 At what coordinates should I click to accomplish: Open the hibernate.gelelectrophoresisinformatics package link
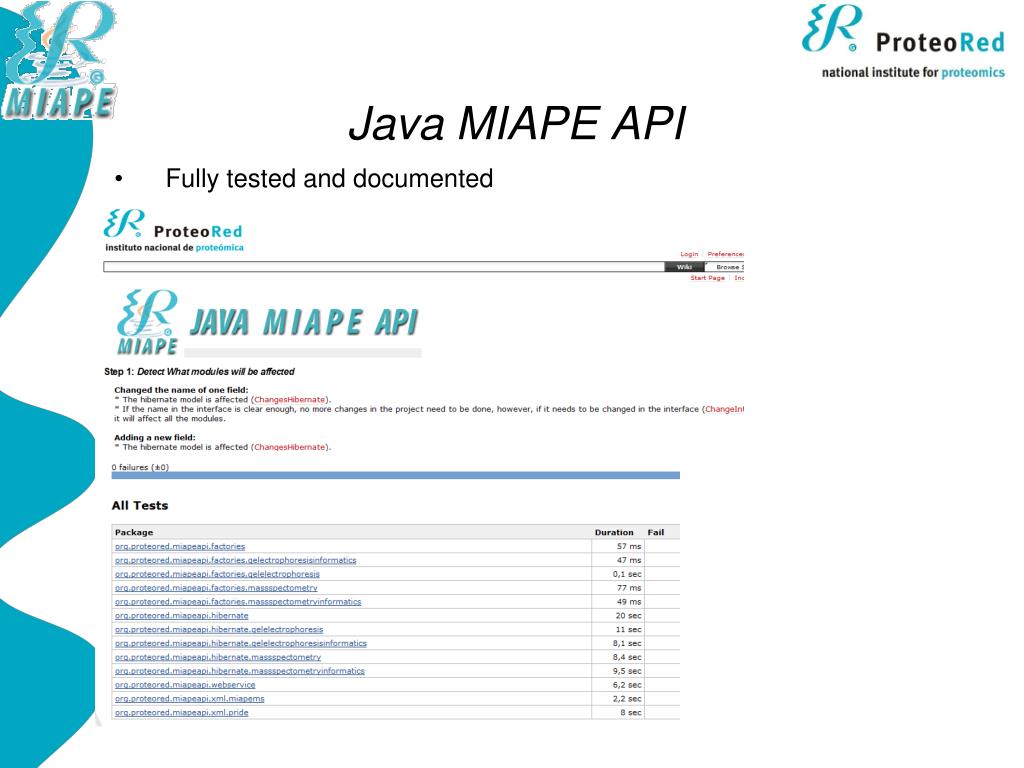(x=241, y=643)
